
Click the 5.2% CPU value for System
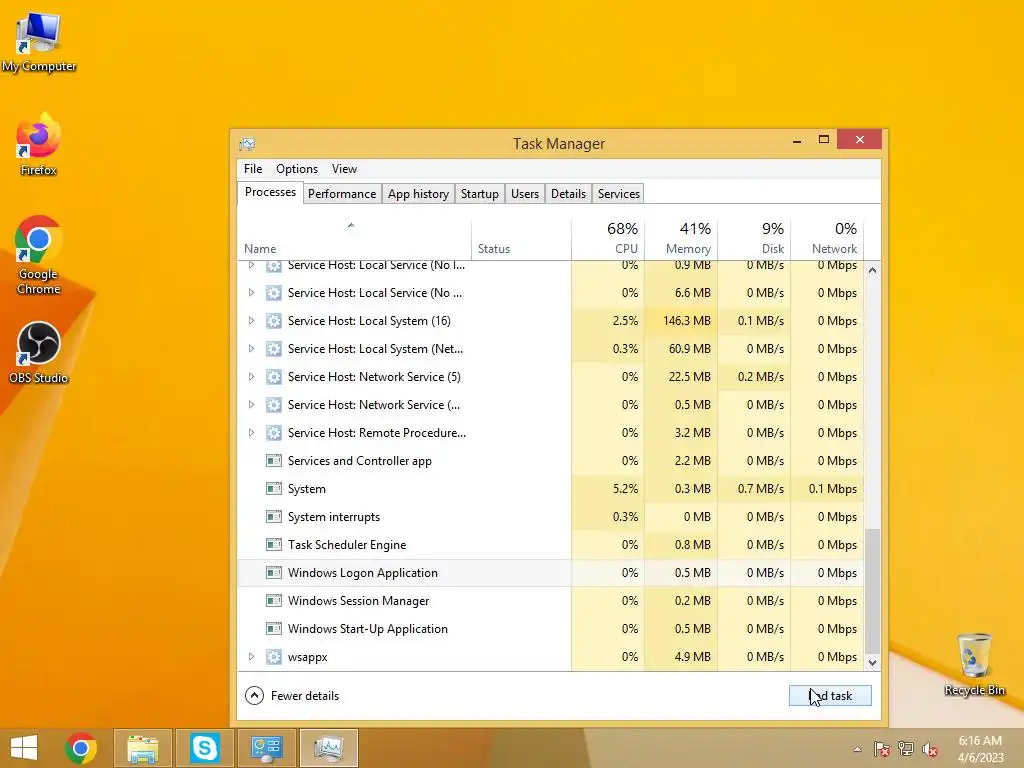pyautogui.click(x=626, y=488)
